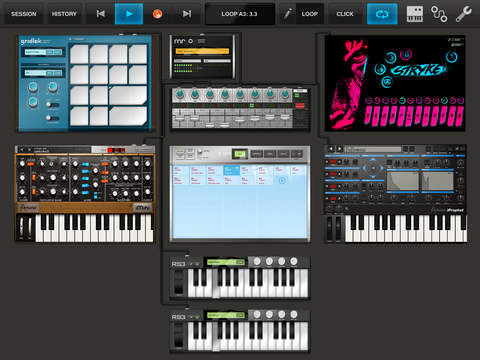The image size is (480, 360).
Task: Click the first dark button on sequencer header
Action: [x=256, y=154]
